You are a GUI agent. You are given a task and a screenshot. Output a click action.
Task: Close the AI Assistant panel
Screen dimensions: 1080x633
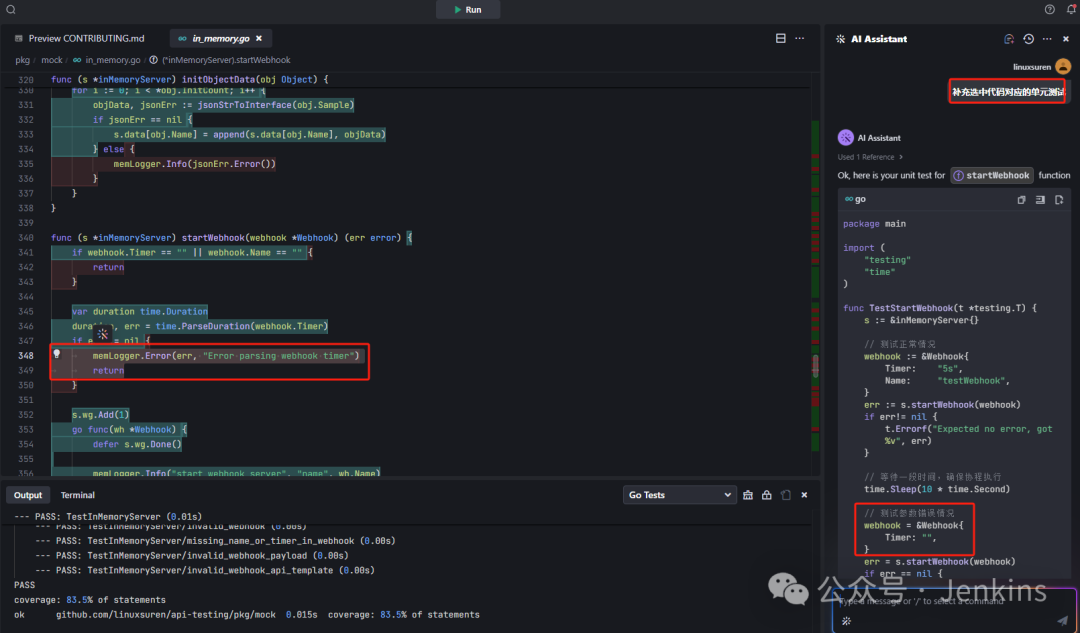point(1066,39)
